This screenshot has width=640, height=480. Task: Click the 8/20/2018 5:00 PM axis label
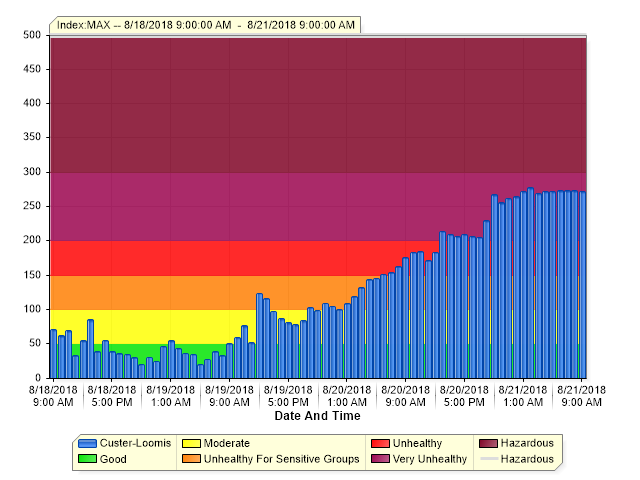click(464, 396)
